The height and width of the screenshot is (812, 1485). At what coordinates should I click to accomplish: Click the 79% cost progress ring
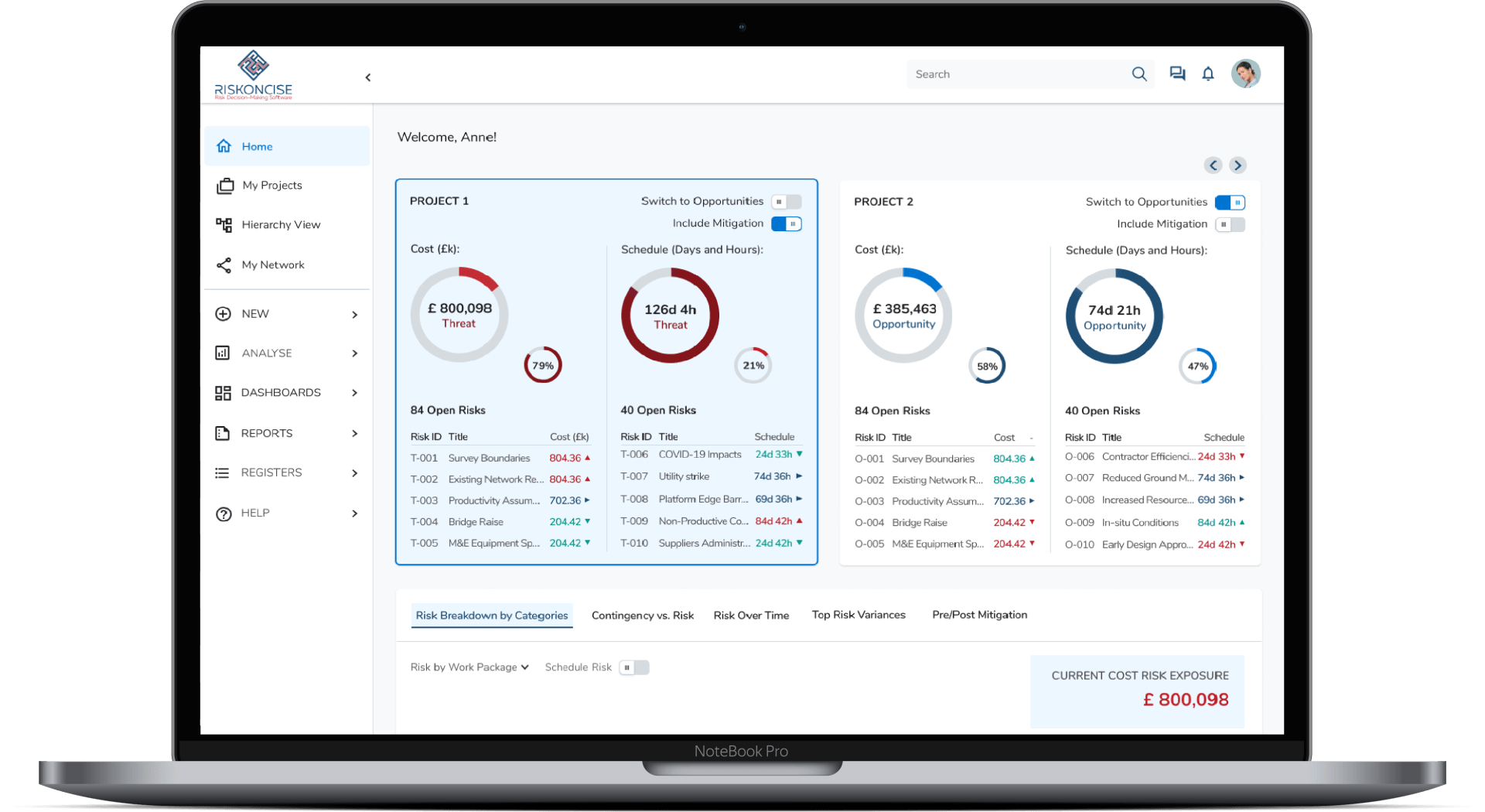click(543, 366)
